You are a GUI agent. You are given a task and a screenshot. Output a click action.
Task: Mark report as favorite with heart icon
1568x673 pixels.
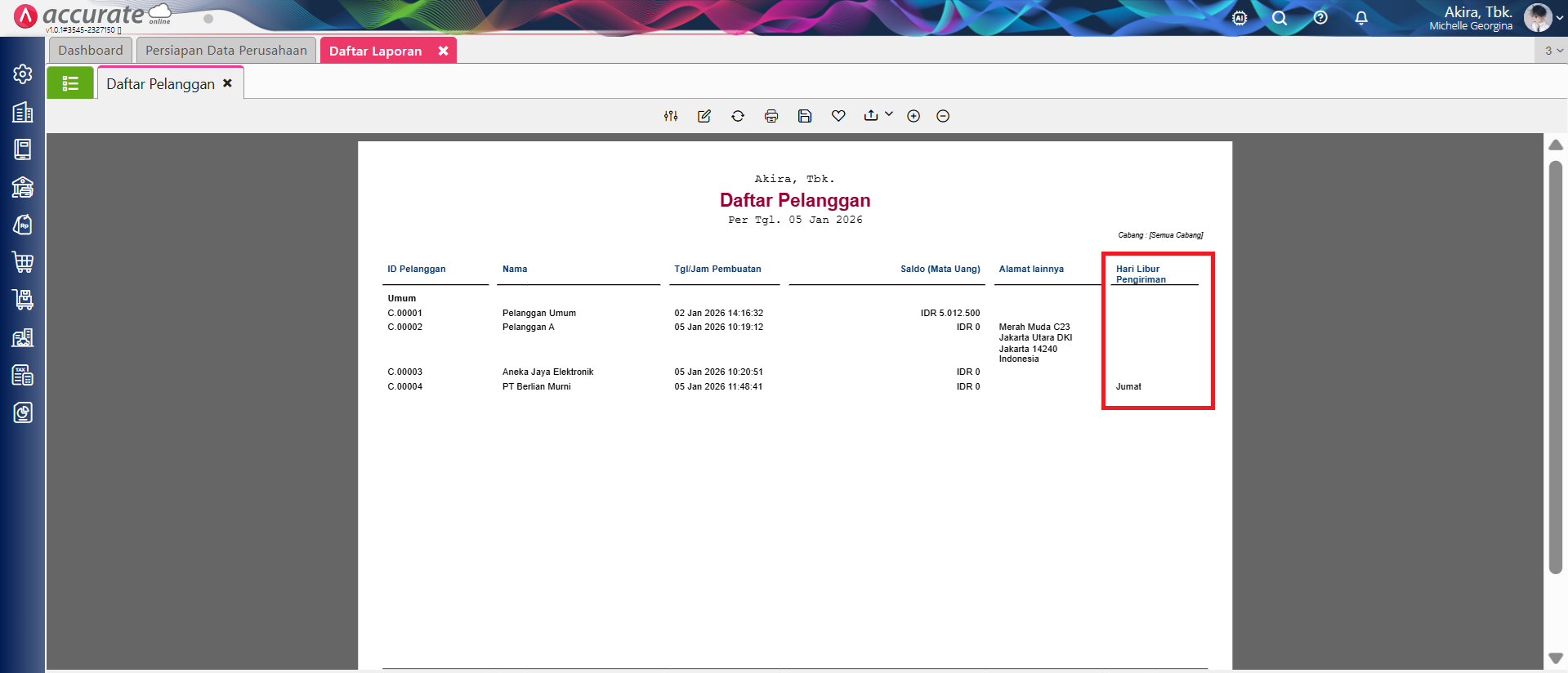(x=838, y=116)
